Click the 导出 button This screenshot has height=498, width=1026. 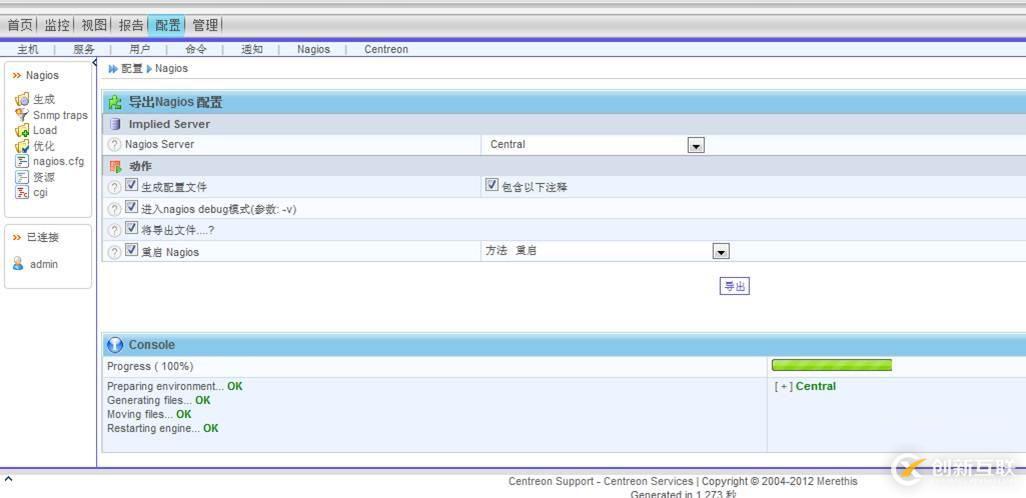point(734,287)
